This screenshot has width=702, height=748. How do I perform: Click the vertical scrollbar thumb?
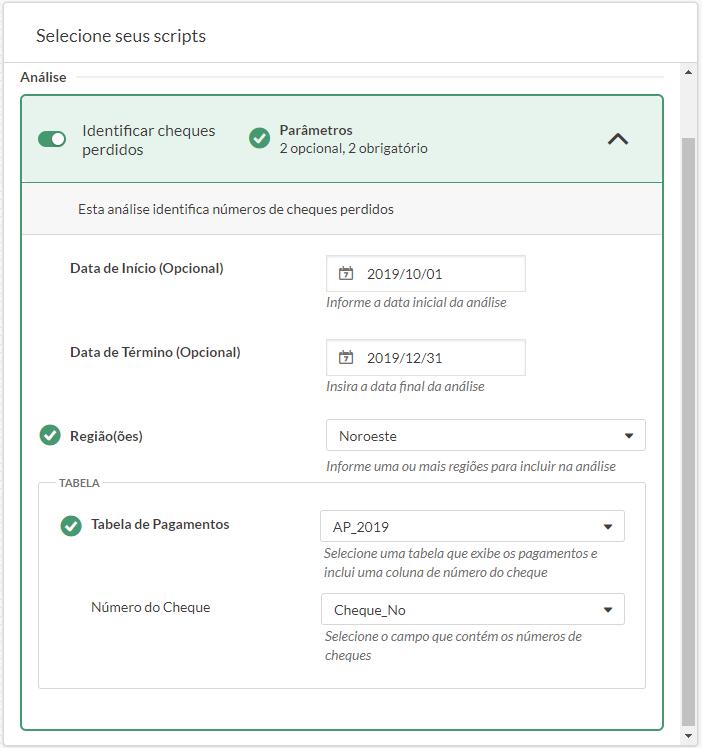(x=688, y=430)
